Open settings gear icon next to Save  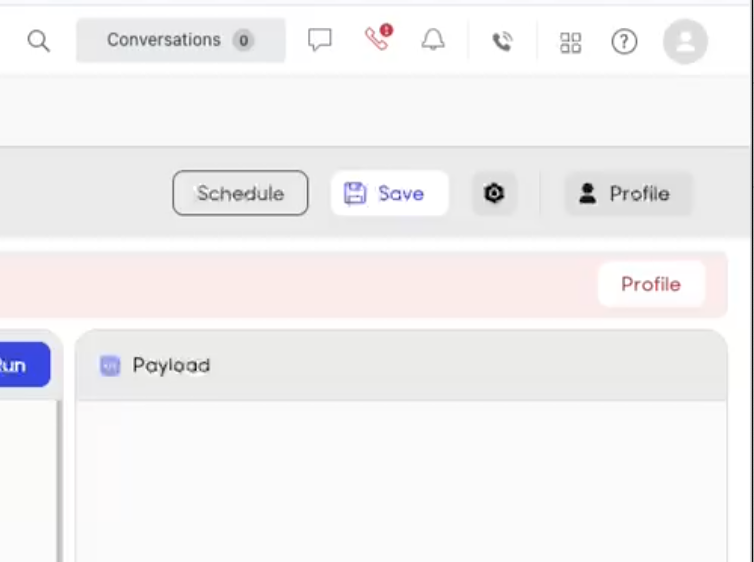[494, 193]
